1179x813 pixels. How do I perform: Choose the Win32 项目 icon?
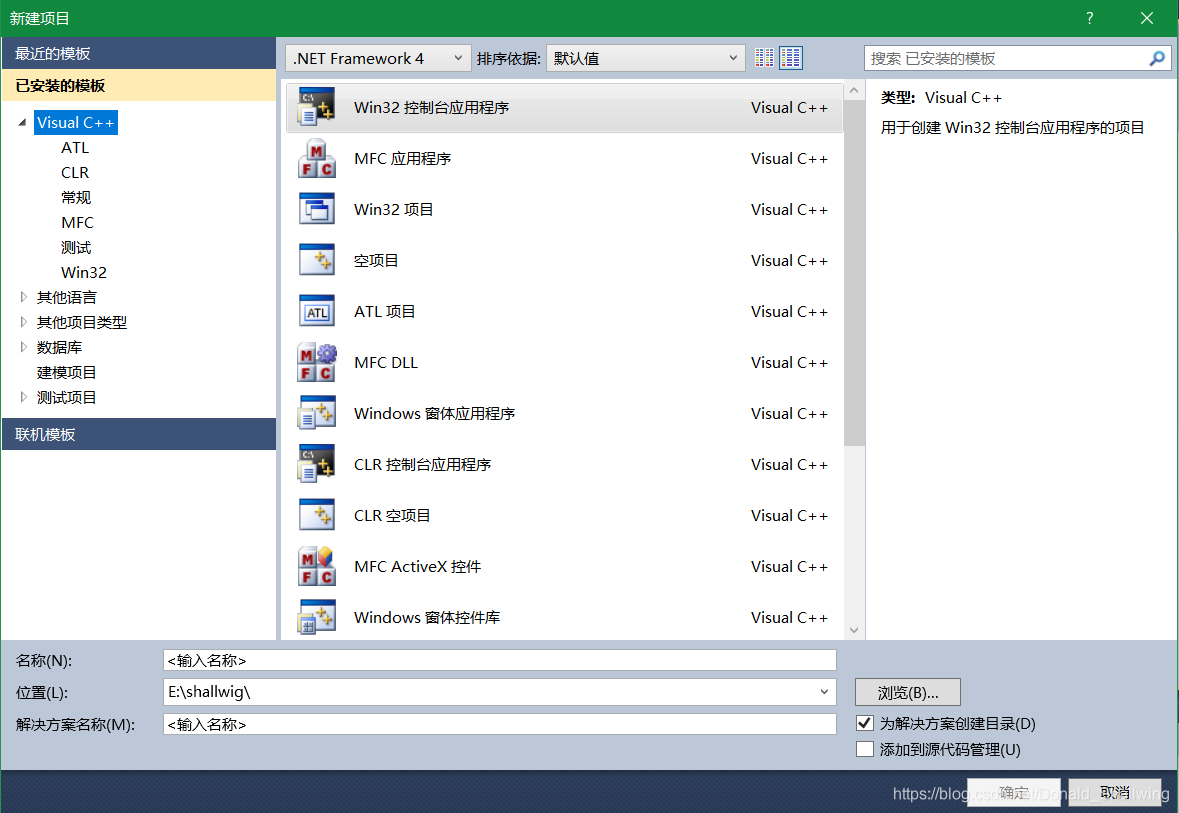click(317, 210)
